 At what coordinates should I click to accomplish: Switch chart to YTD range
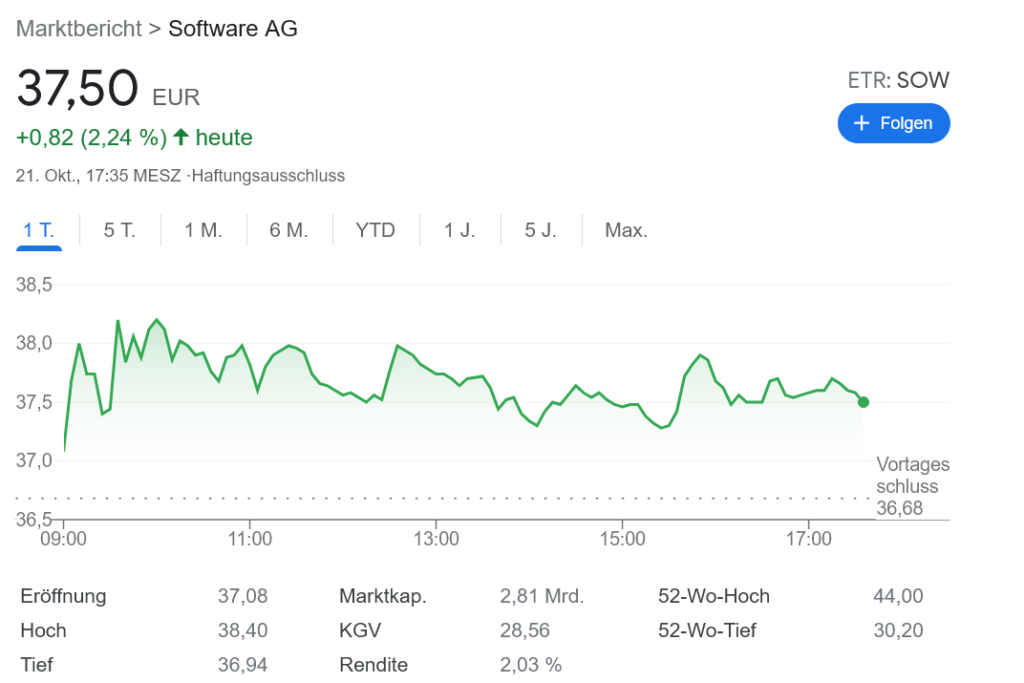(375, 230)
